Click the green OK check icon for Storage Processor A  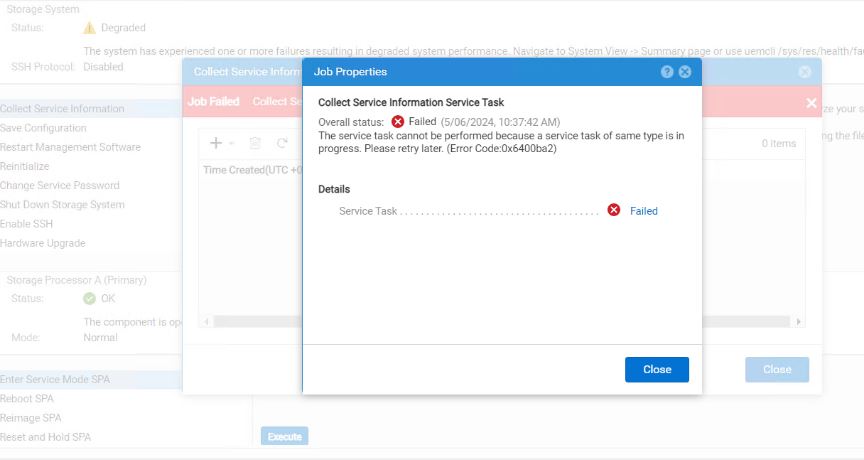tap(89, 299)
